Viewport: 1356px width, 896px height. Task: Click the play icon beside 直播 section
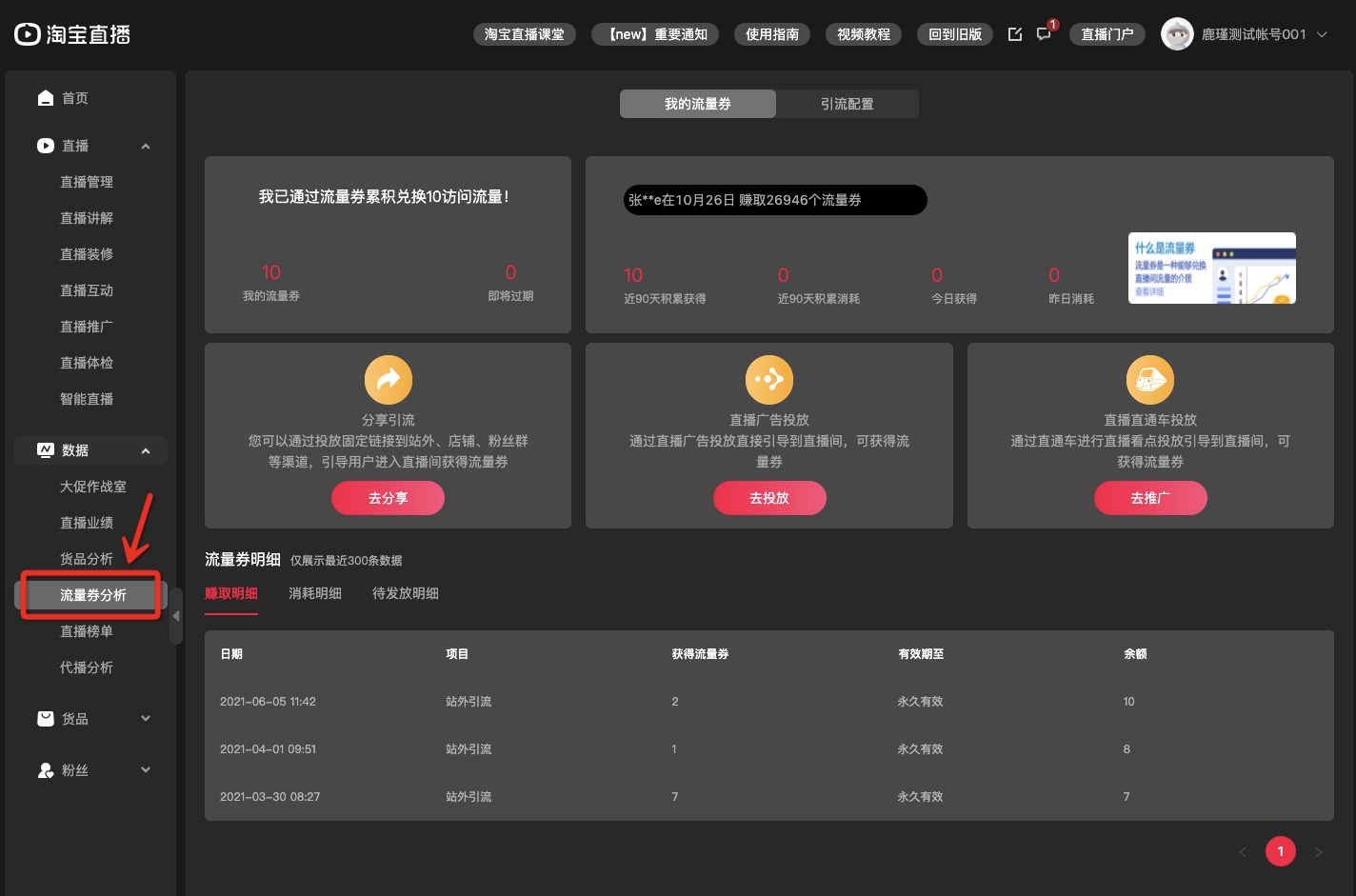click(x=46, y=145)
